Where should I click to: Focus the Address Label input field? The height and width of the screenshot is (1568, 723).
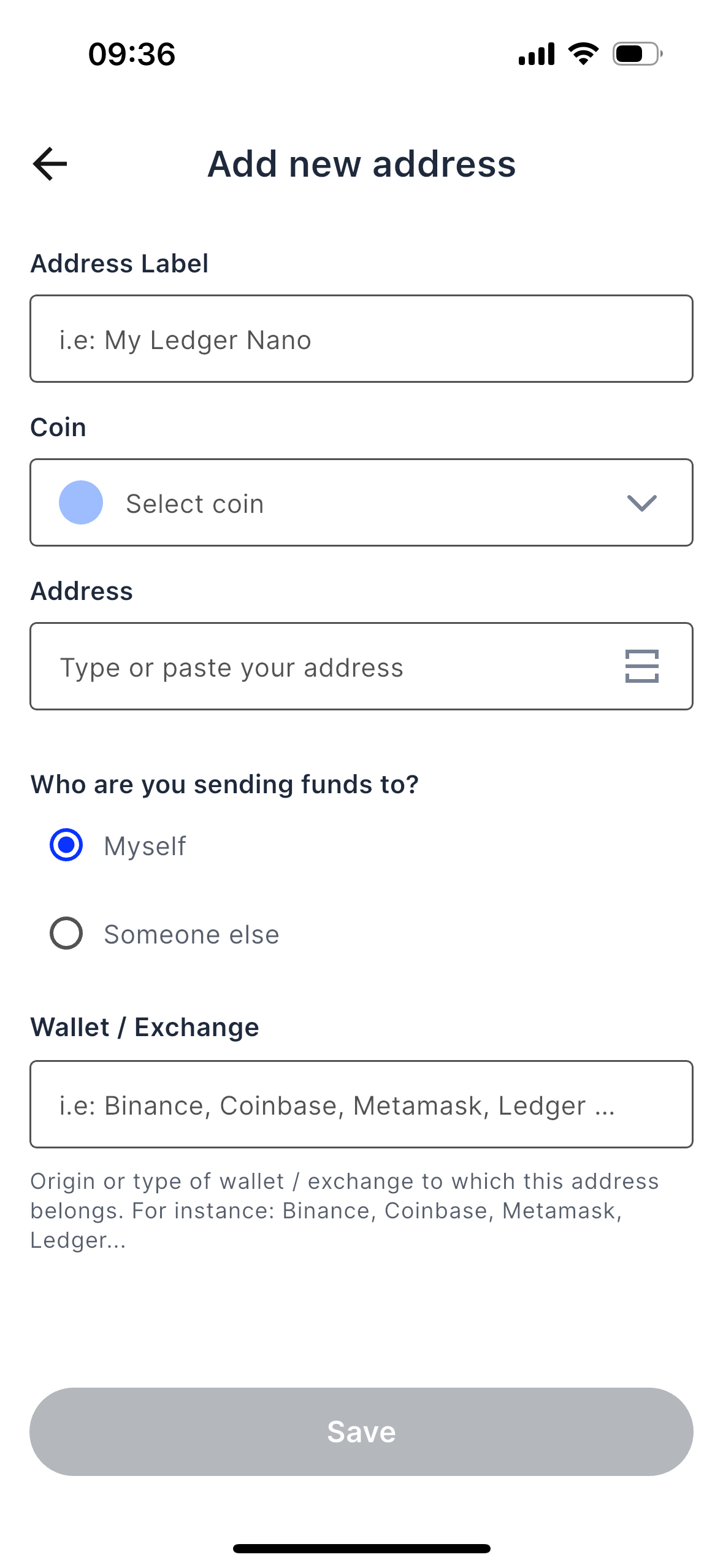[361, 339]
